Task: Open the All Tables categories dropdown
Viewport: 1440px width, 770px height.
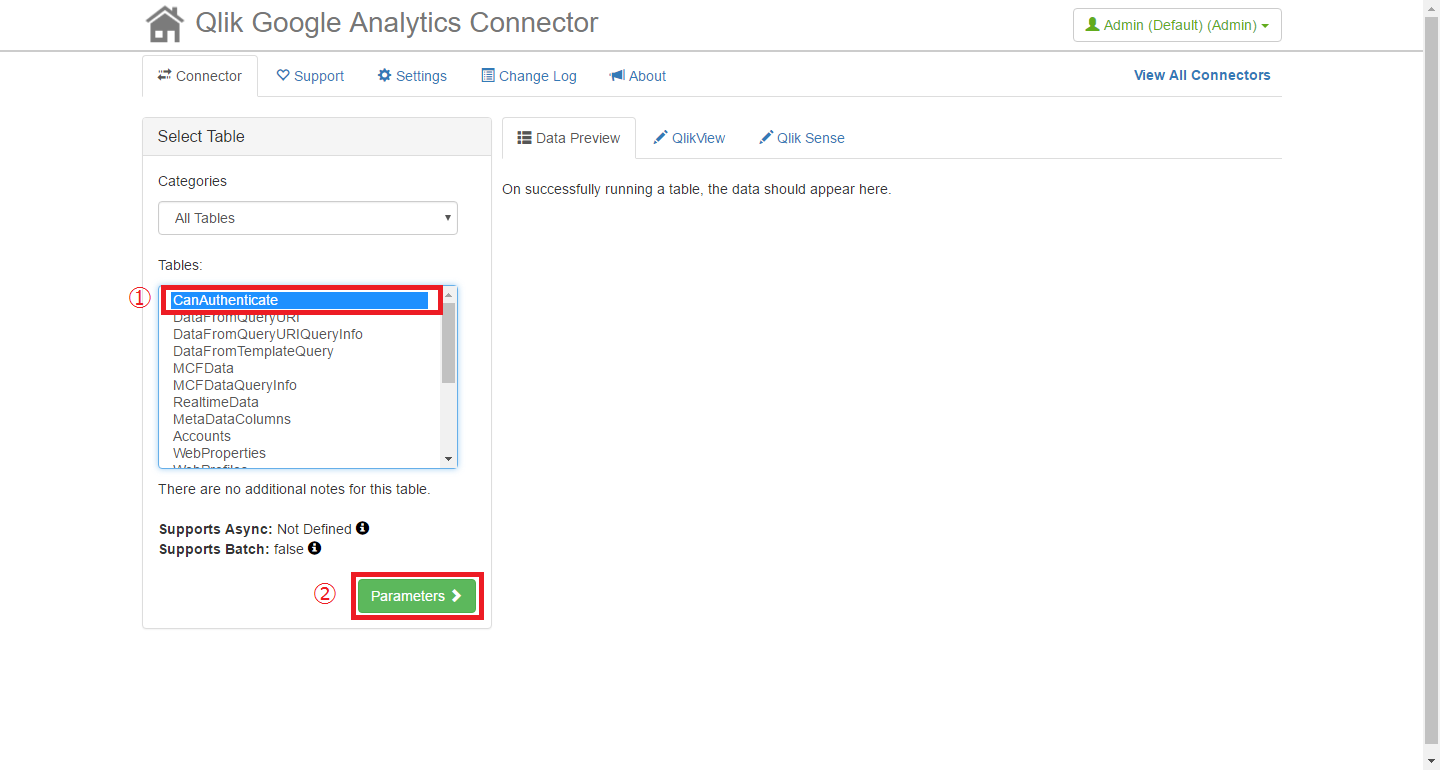Action: 308,218
